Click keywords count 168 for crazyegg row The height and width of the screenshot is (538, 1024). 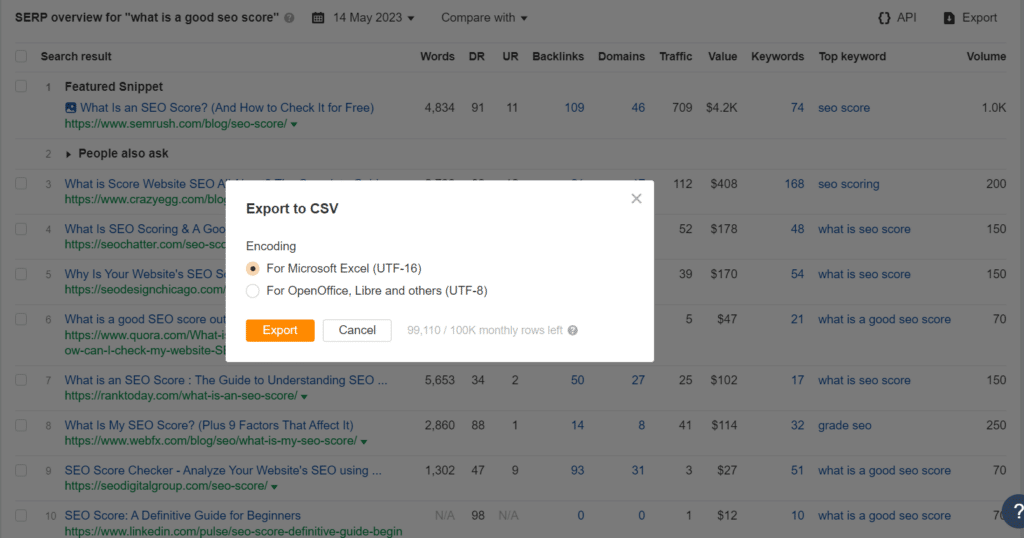click(x=794, y=184)
